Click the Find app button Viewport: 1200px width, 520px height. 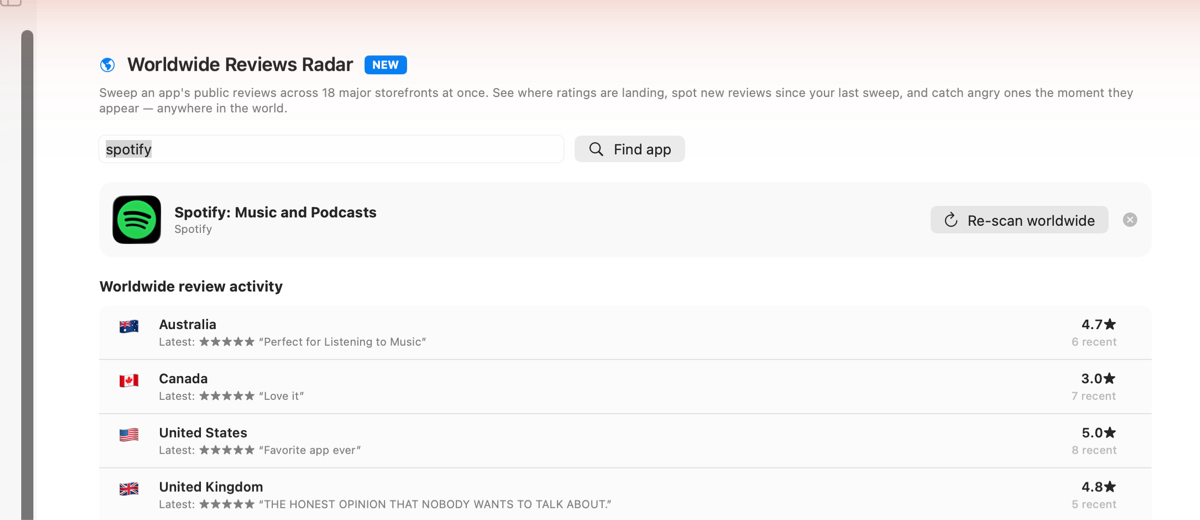click(x=630, y=149)
